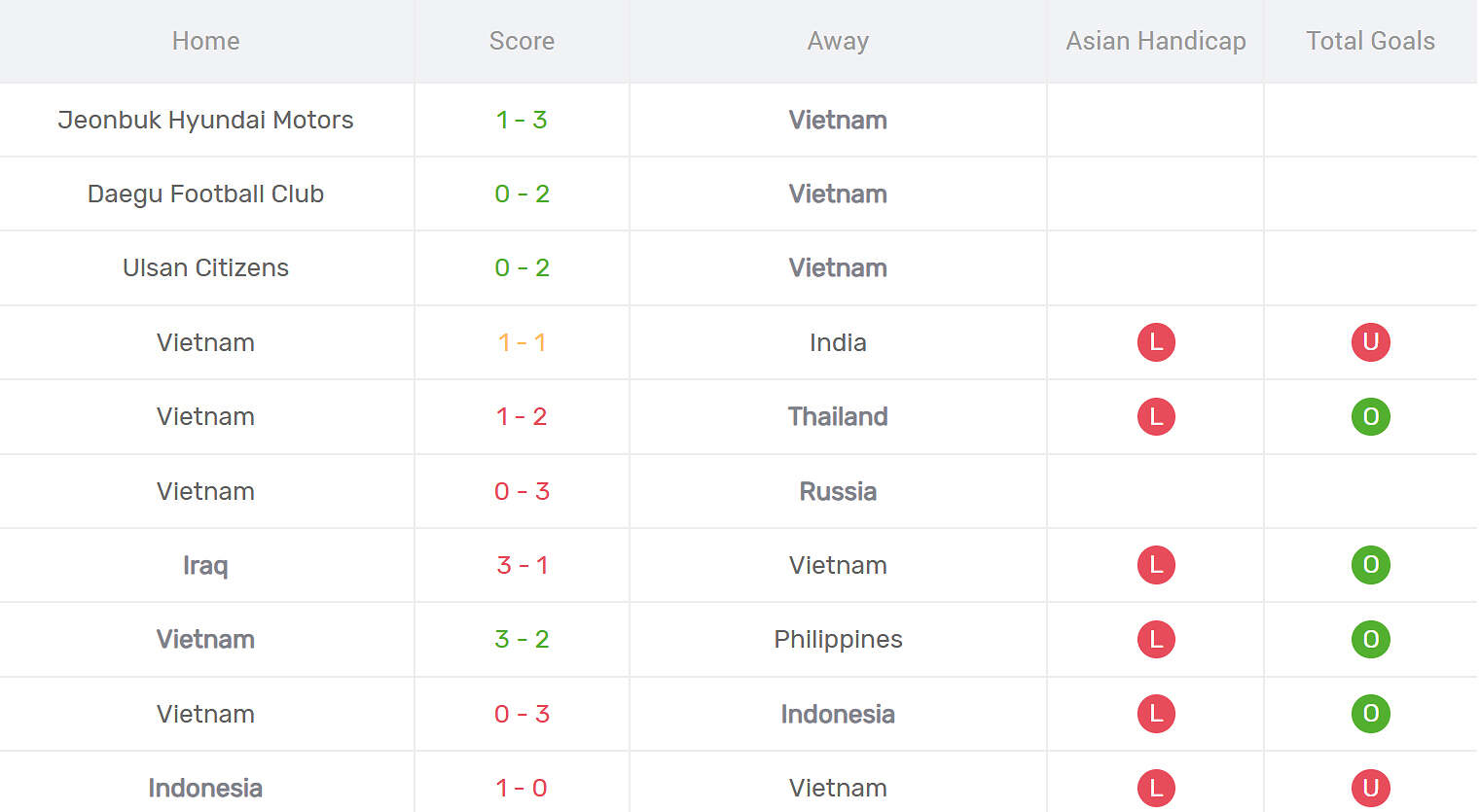Image resolution: width=1480 pixels, height=812 pixels.
Task: Select the Asian Handicap column header
Action: pyautogui.click(x=1156, y=41)
